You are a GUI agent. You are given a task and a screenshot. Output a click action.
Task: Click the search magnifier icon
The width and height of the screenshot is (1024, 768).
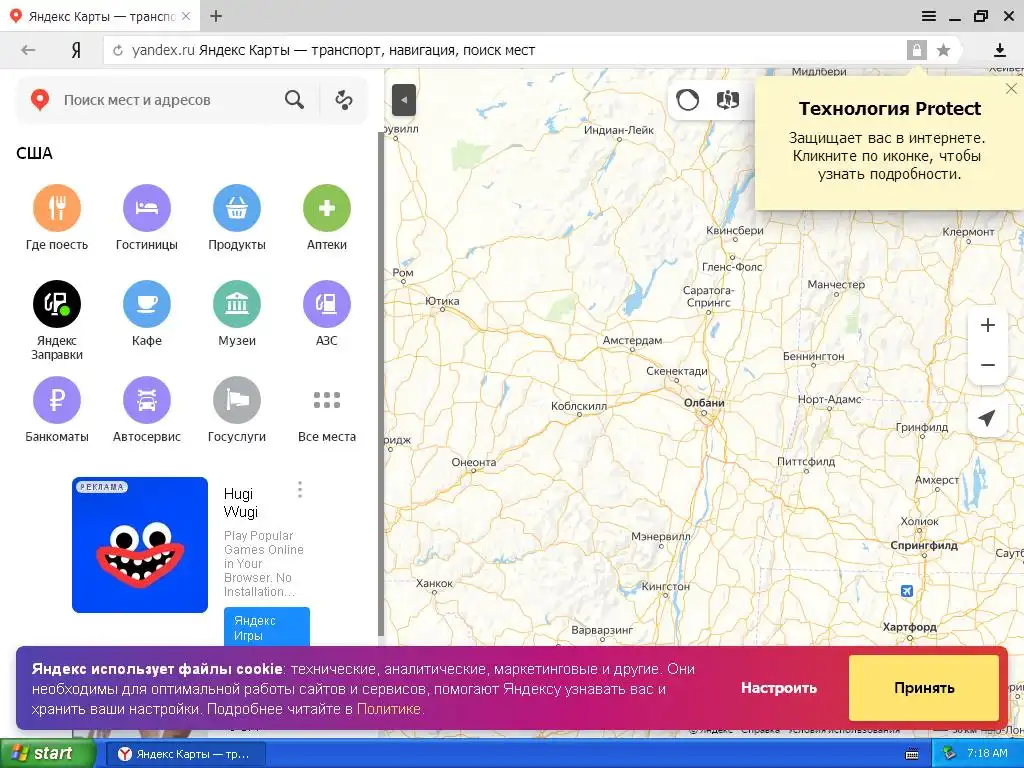click(295, 100)
